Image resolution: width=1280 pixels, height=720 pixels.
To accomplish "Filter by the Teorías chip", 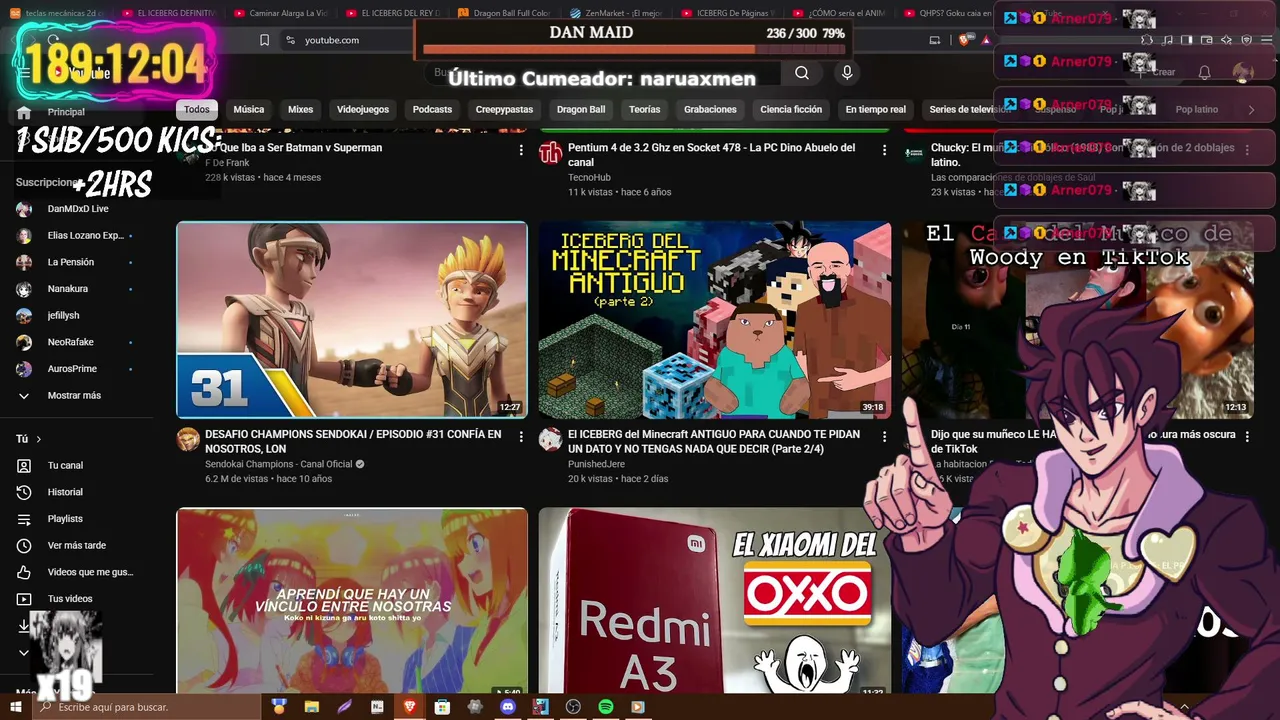I will click(645, 110).
